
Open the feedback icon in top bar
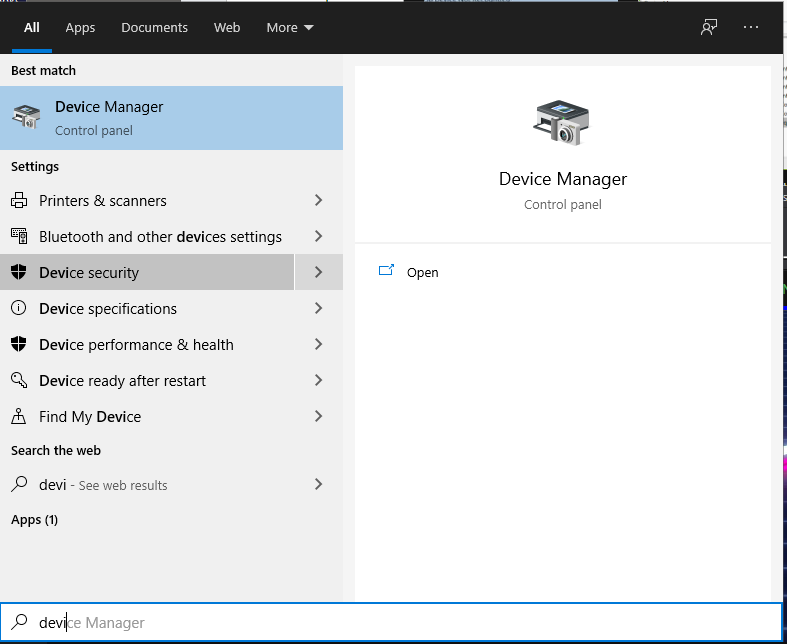pos(709,27)
